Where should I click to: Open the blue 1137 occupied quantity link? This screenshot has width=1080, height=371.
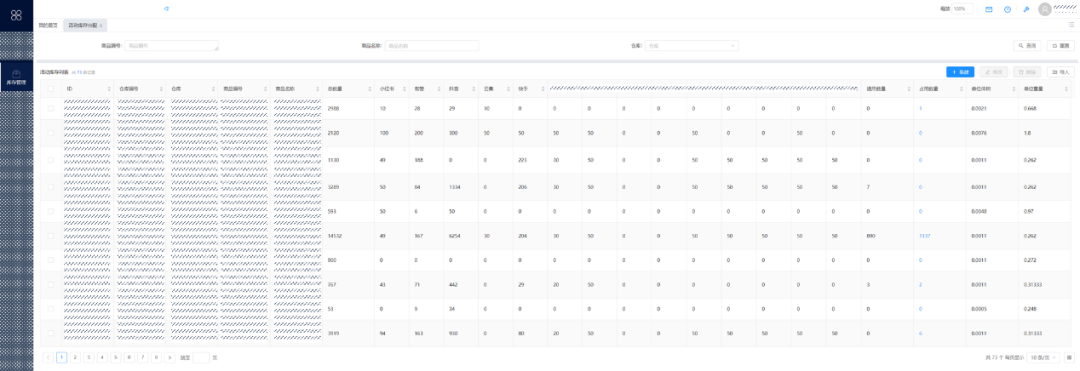(924, 235)
